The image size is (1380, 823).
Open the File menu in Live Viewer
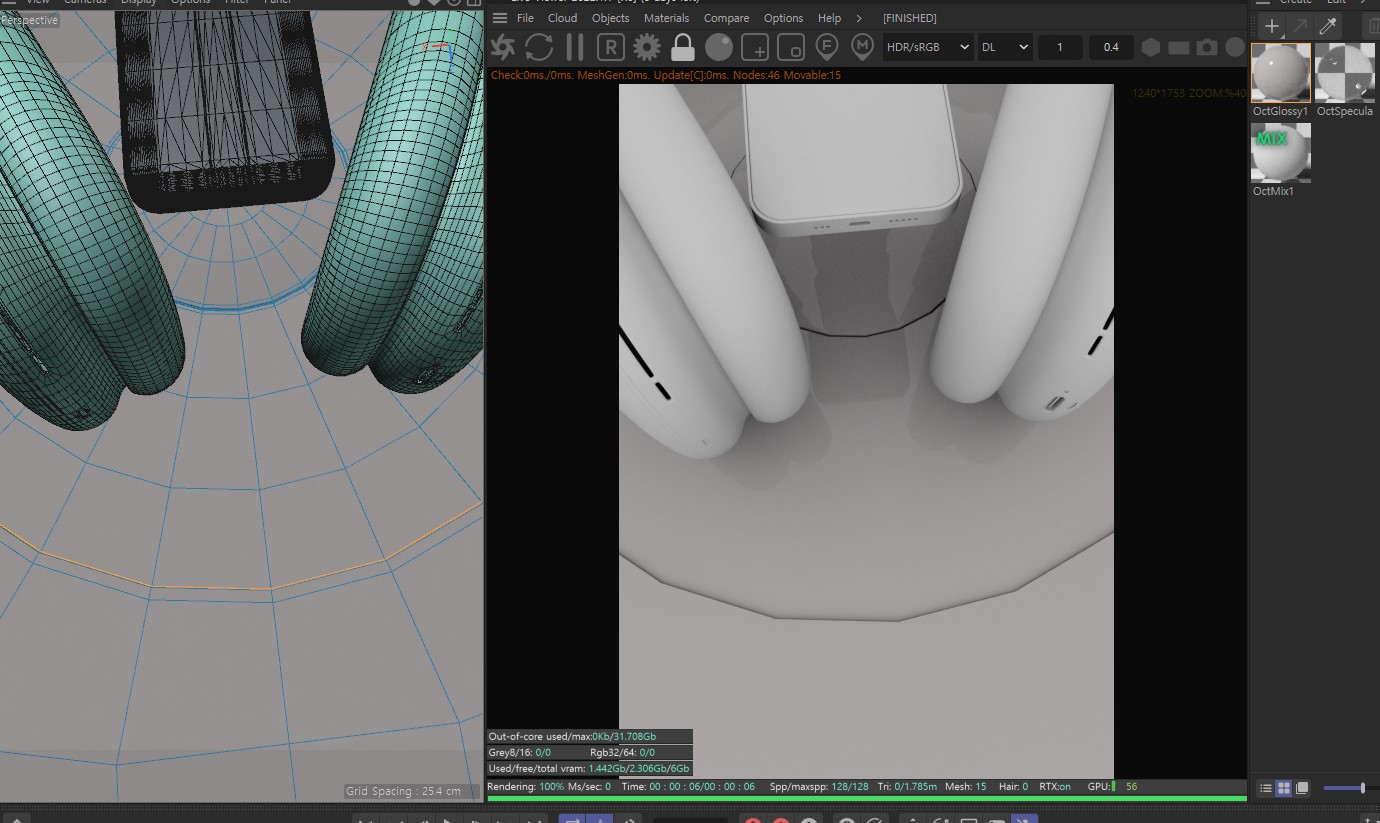point(525,18)
